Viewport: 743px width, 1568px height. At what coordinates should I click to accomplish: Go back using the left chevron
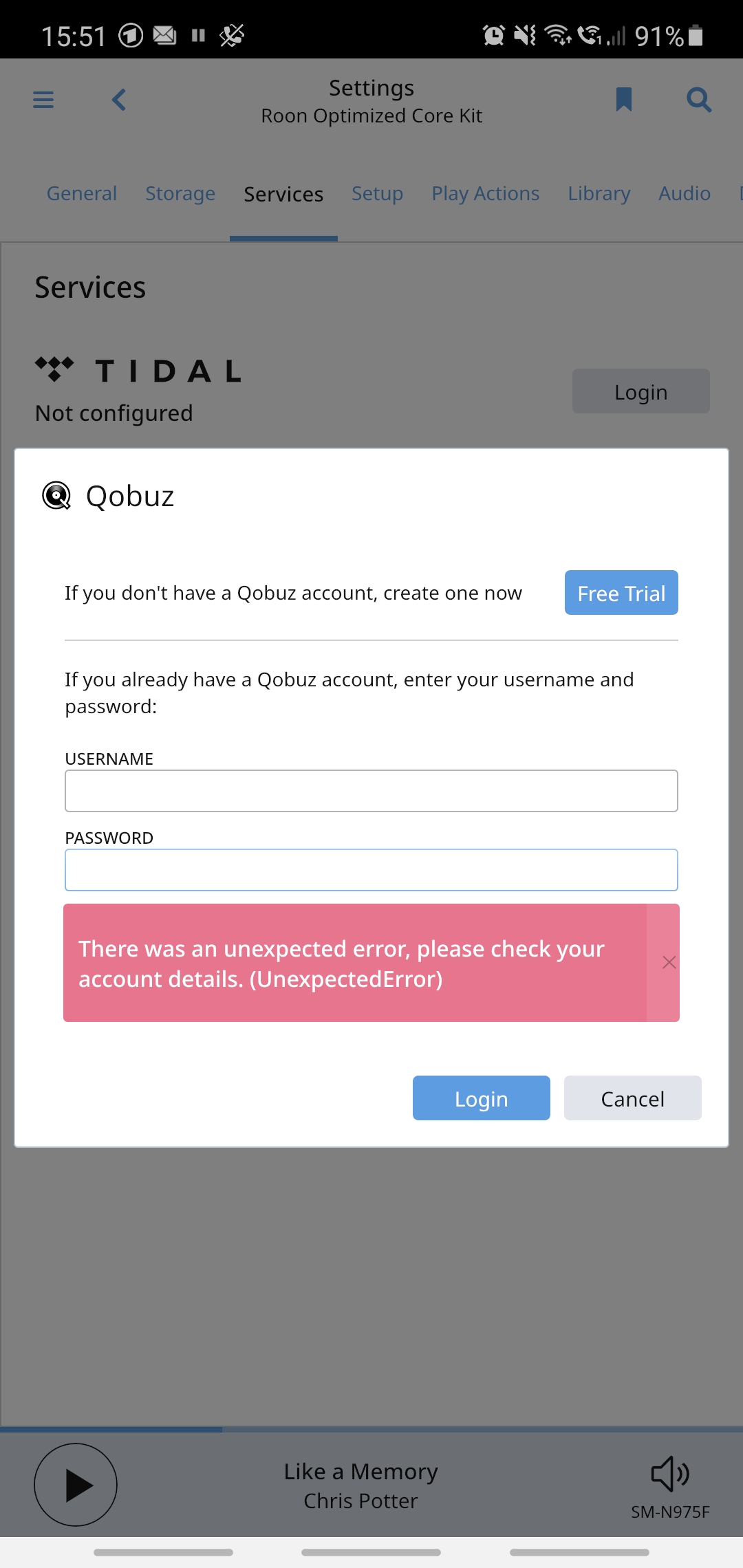click(119, 100)
